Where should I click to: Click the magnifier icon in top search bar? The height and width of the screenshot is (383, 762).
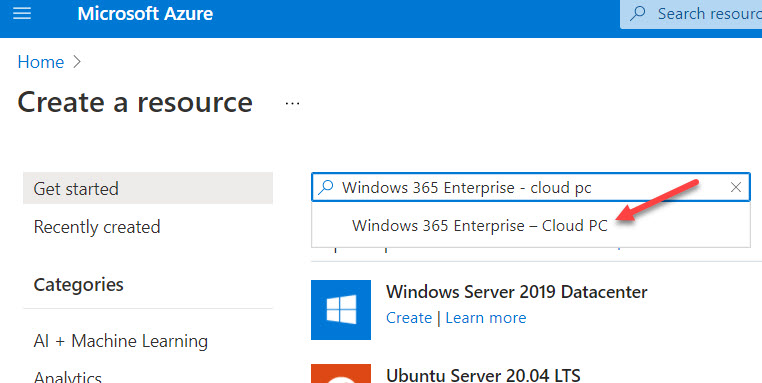tap(638, 13)
